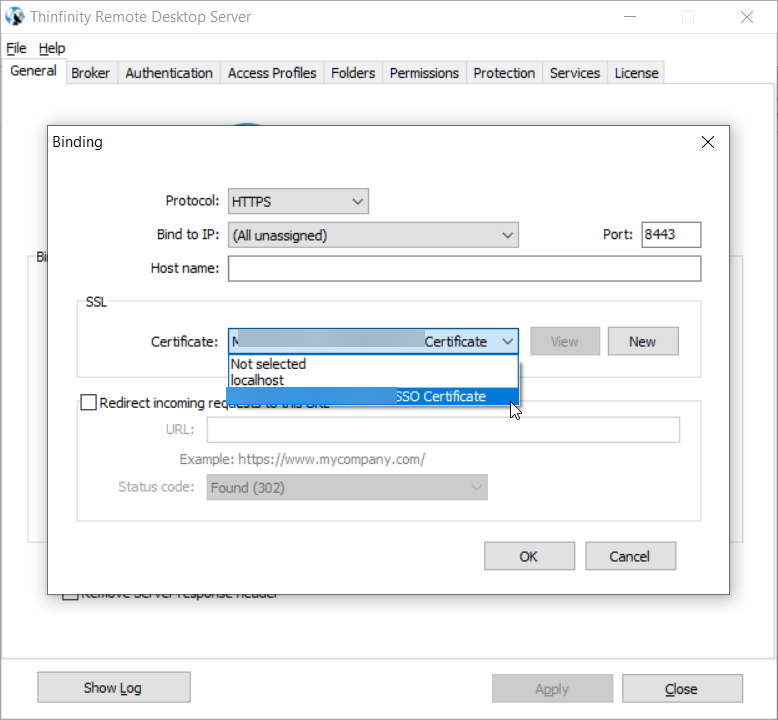
Task: Switch to the General tab
Action: pos(34,71)
